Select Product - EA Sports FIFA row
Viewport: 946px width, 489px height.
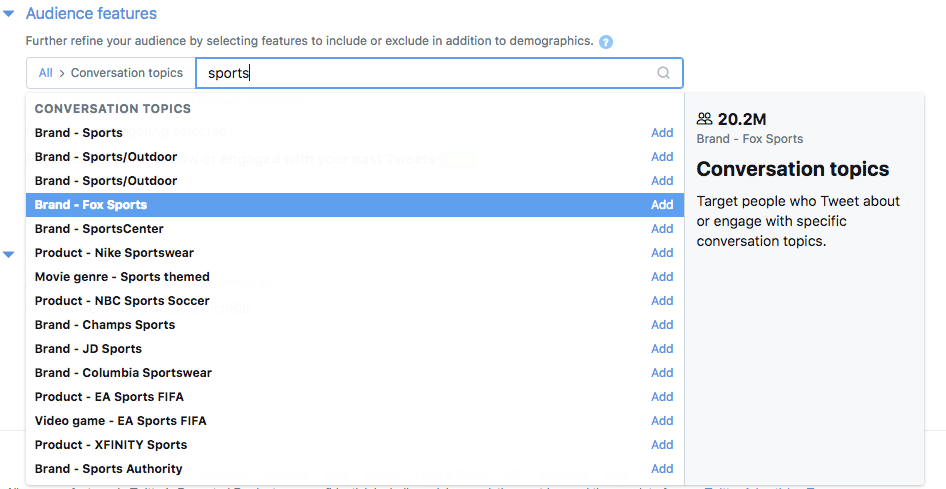point(355,397)
